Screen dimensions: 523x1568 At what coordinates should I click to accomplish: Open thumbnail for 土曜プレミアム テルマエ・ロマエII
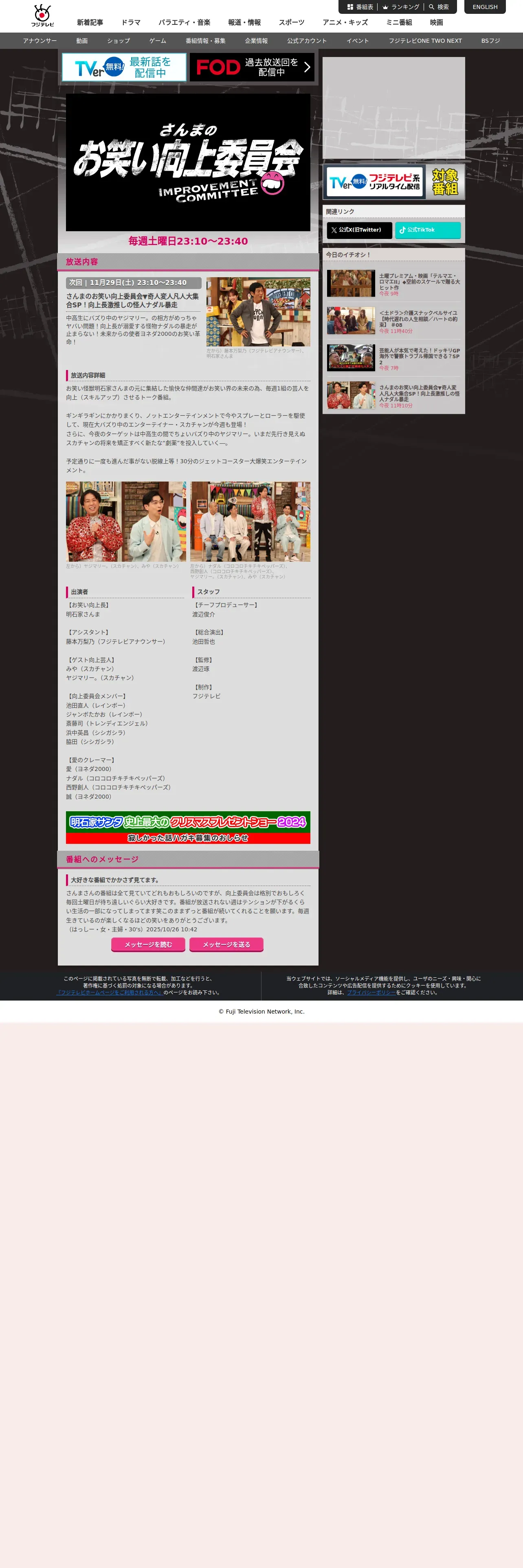(351, 283)
